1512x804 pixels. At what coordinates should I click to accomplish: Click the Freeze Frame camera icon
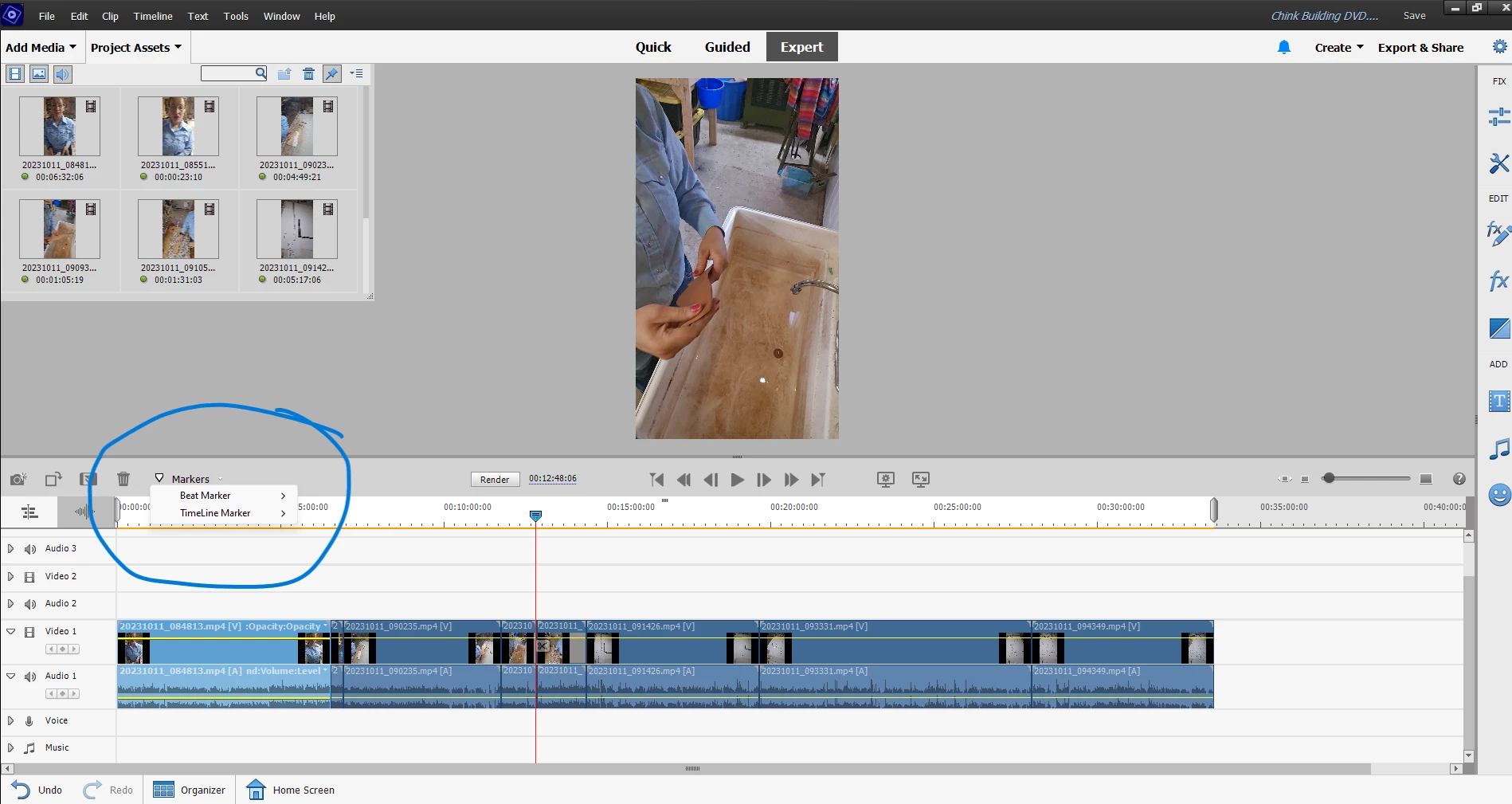coord(18,479)
